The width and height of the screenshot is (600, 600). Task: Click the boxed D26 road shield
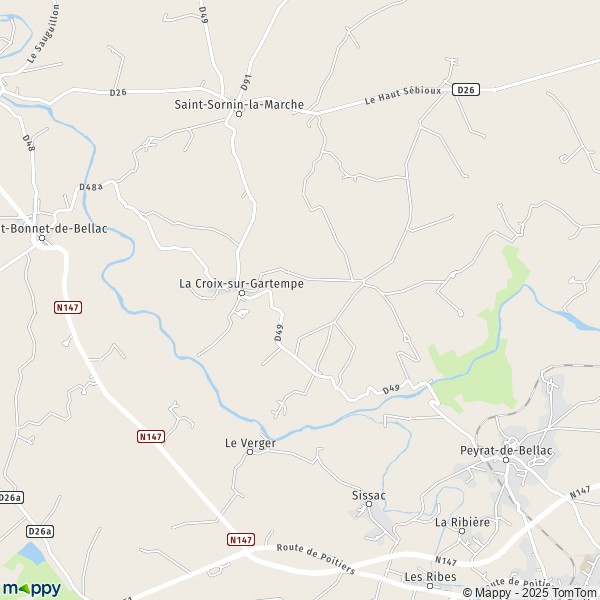466,90
